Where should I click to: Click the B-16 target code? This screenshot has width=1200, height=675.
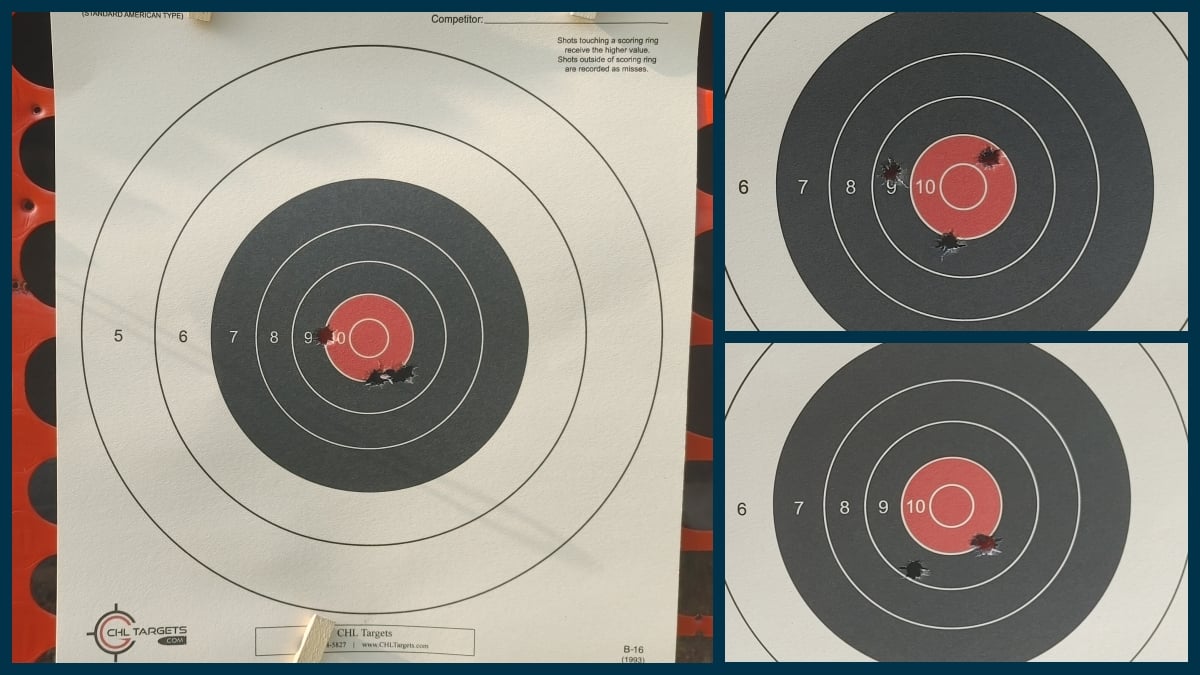coord(632,648)
